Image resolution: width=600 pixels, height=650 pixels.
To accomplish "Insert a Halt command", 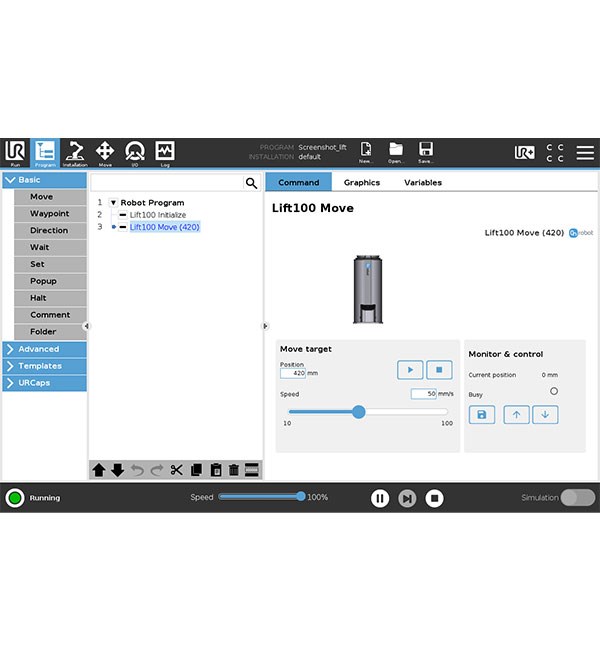I will pos(50,298).
